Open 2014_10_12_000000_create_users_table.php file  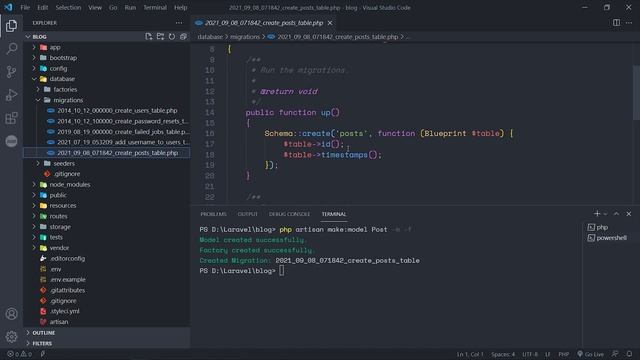pyautogui.click(x=107, y=111)
